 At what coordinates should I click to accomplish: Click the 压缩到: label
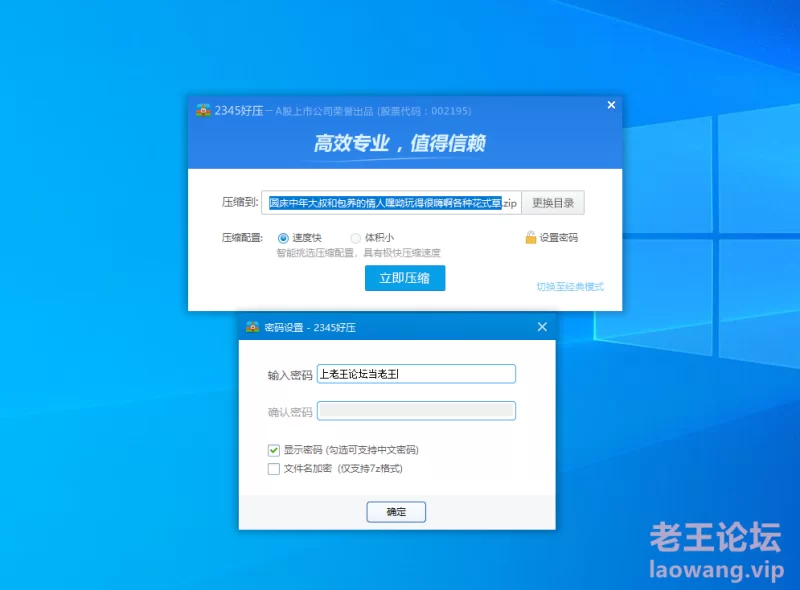point(240,202)
